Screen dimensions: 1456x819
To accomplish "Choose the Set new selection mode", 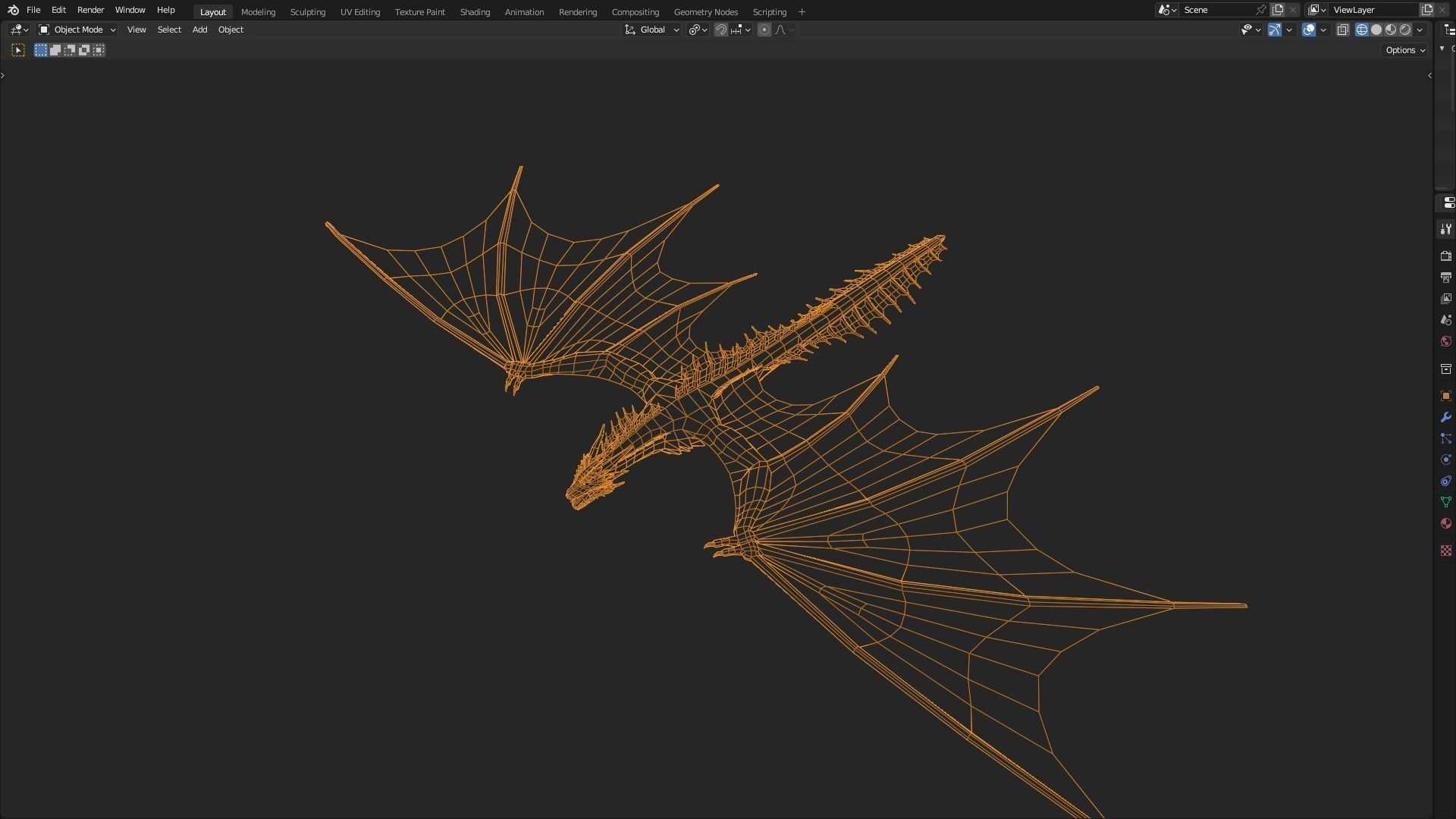I will 41,50.
